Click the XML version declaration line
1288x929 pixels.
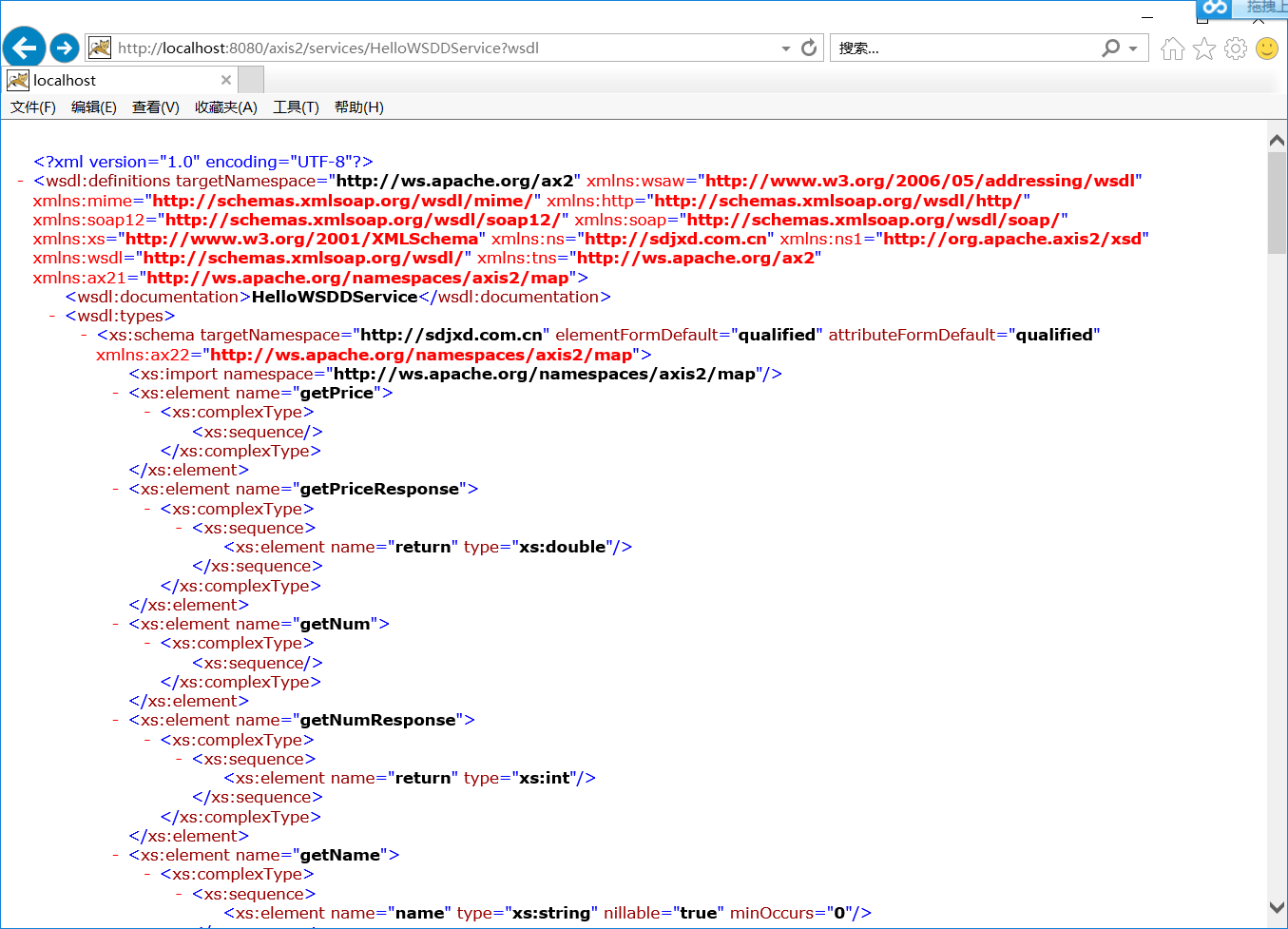tap(203, 162)
